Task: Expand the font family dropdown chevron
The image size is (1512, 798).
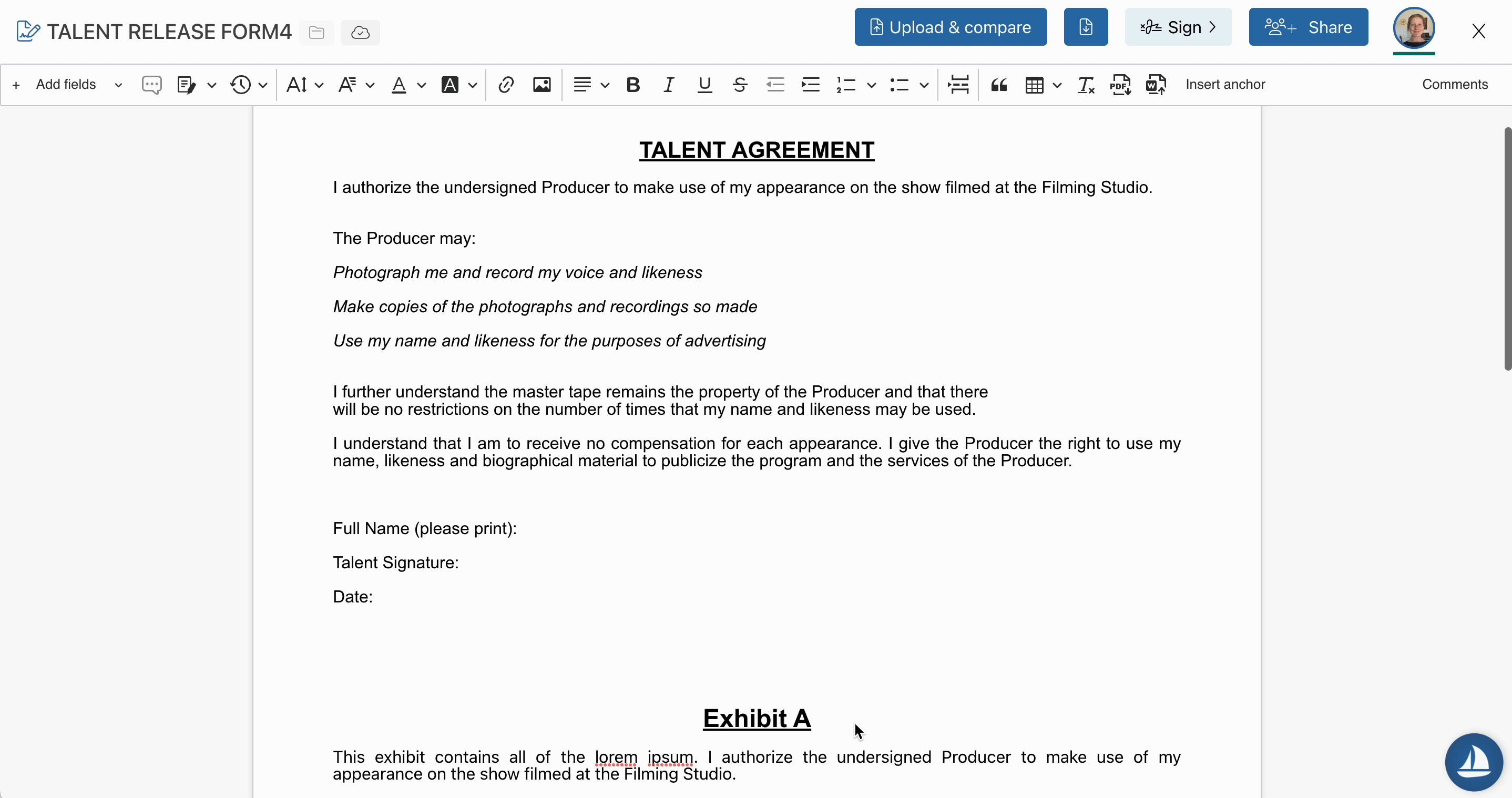Action: [370, 86]
